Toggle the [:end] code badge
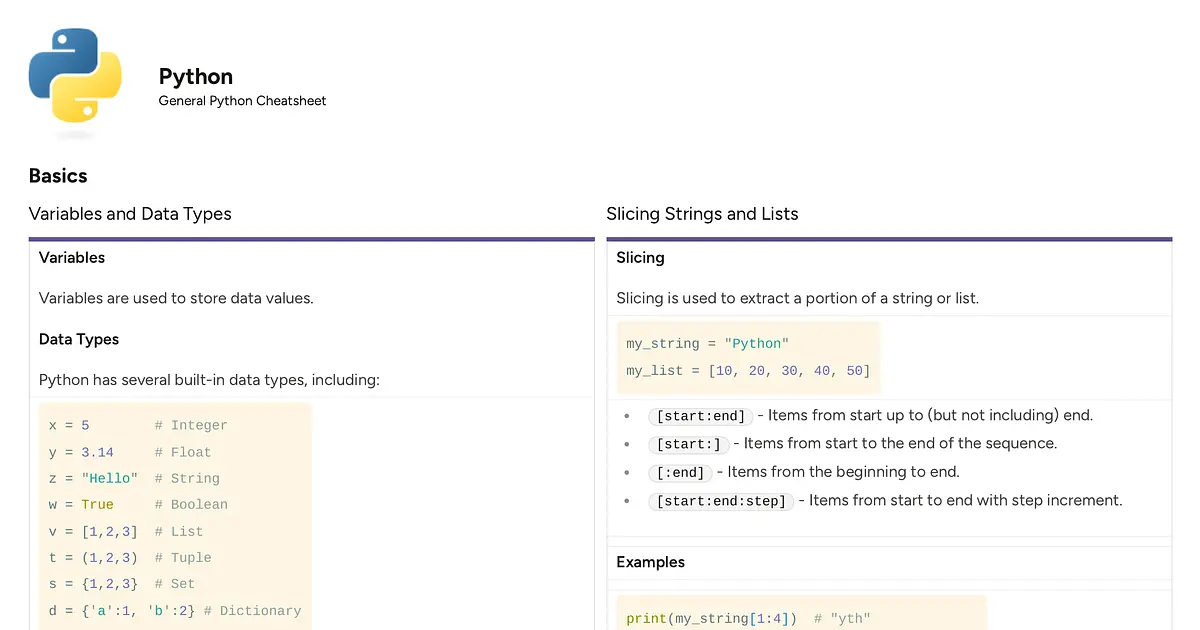This screenshot has height=630, width=1200. pos(680,472)
